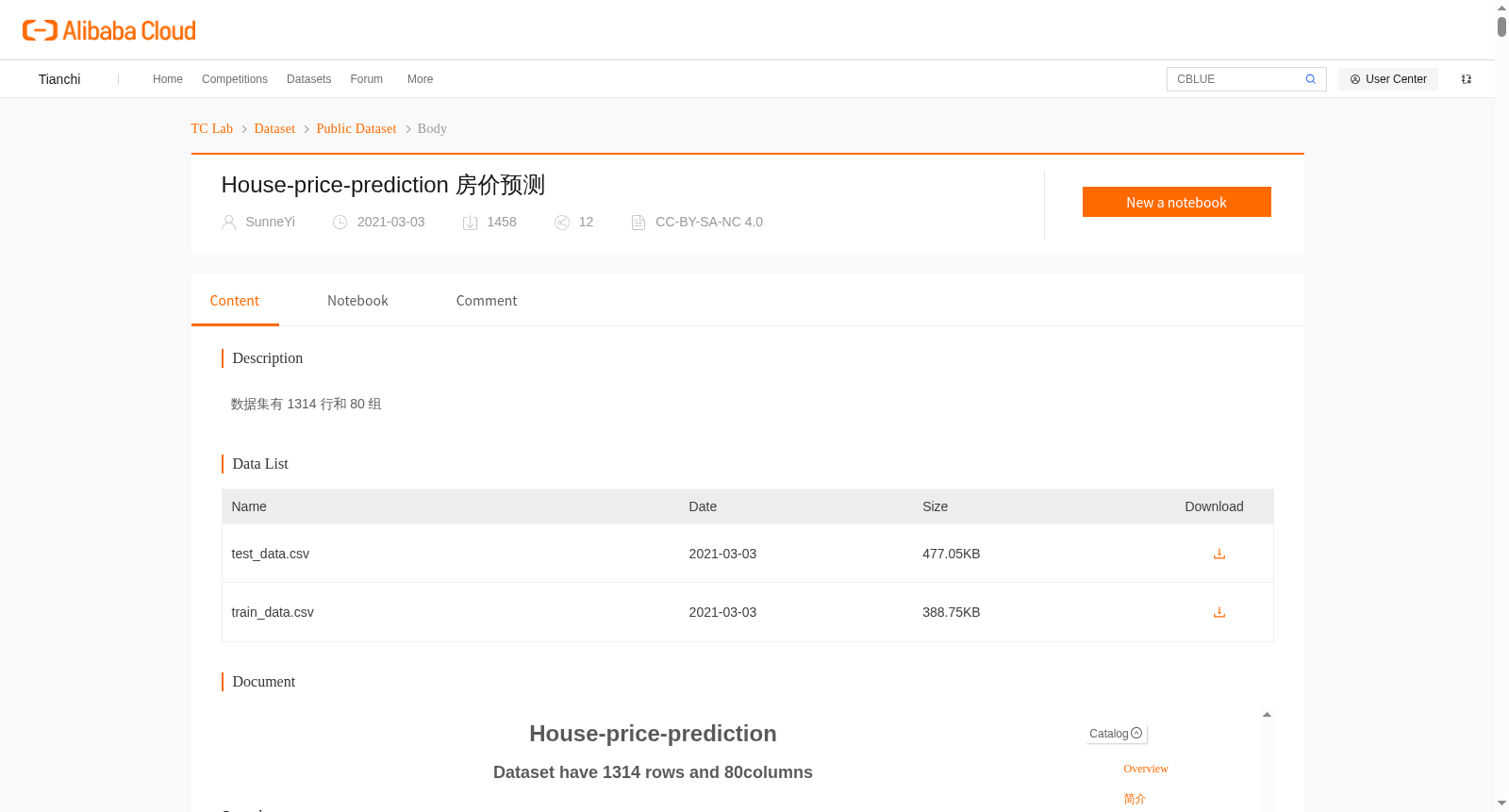
Task: Click the 477.05KB size cell
Action: [952, 554]
